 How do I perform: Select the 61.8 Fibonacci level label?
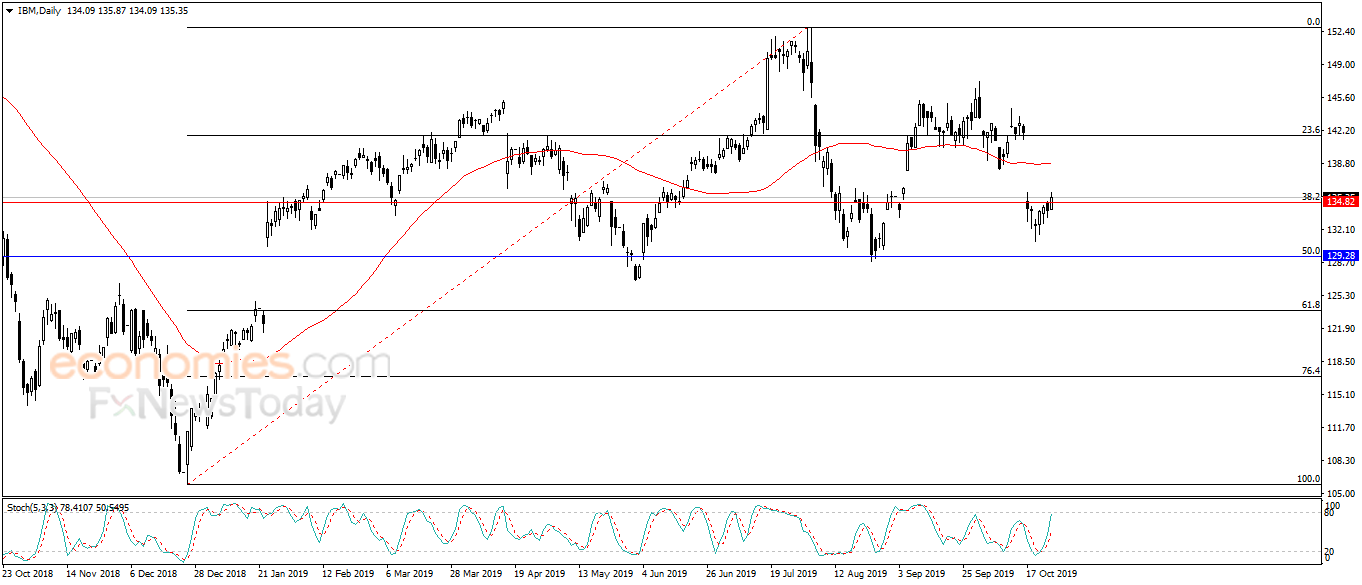coord(1311,304)
